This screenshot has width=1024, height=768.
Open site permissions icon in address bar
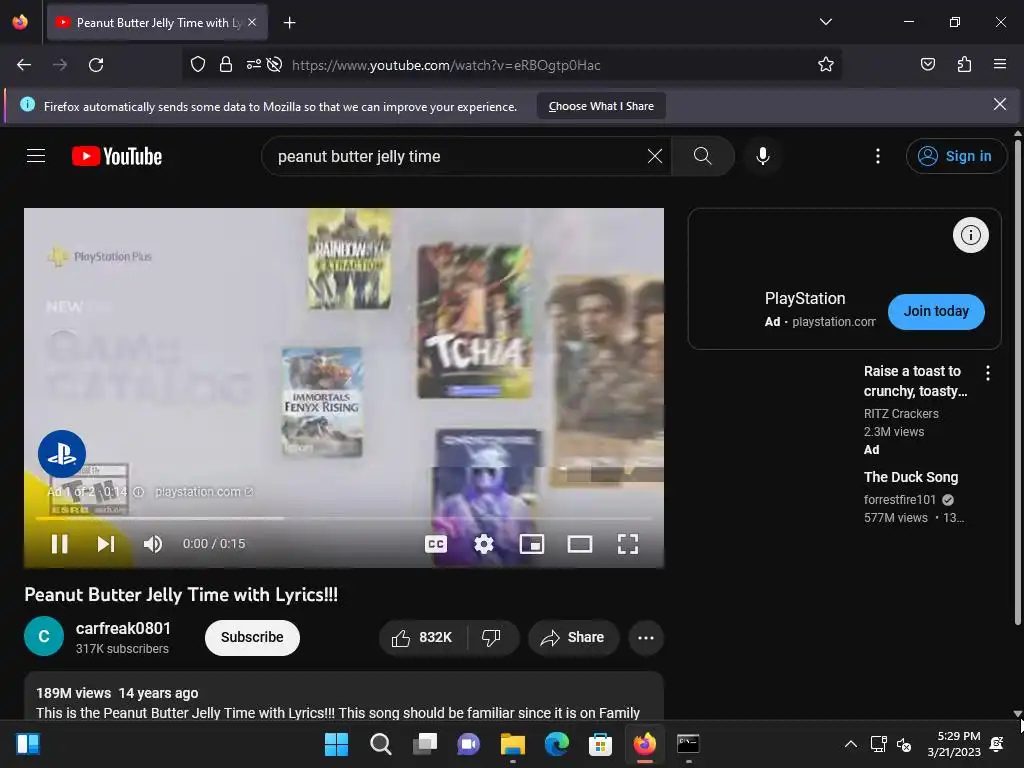click(253, 64)
